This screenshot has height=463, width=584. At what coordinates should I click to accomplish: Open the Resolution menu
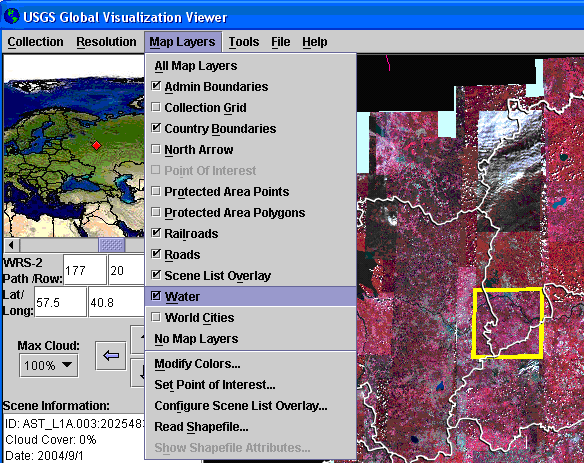(x=106, y=42)
